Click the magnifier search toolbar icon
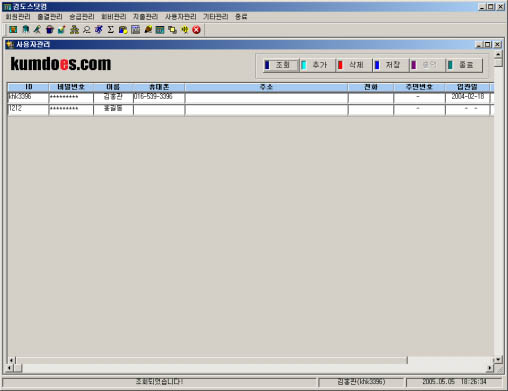Screen dimensions: 508x391 [x=87, y=30]
